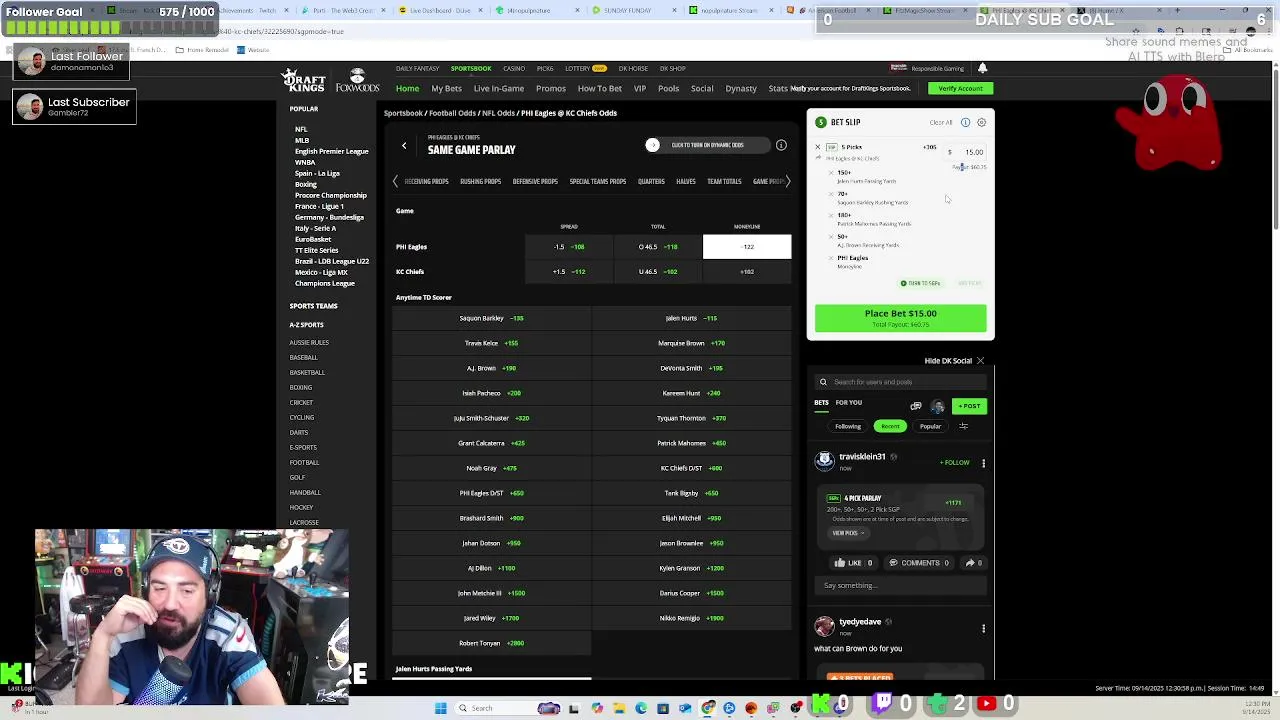Image resolution: width=1280 pixels, height=720 pixels.
Task: Click Say something comment field
Action: click(900, 586)
